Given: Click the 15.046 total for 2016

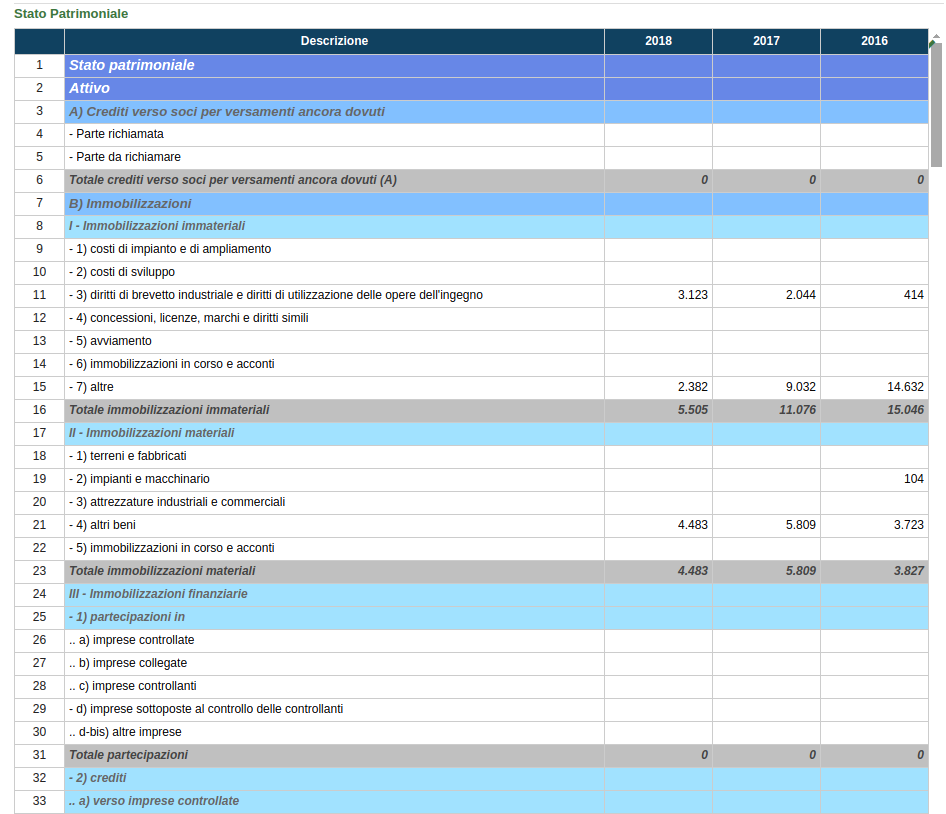Looking at the screenshot, I should 906,410.
